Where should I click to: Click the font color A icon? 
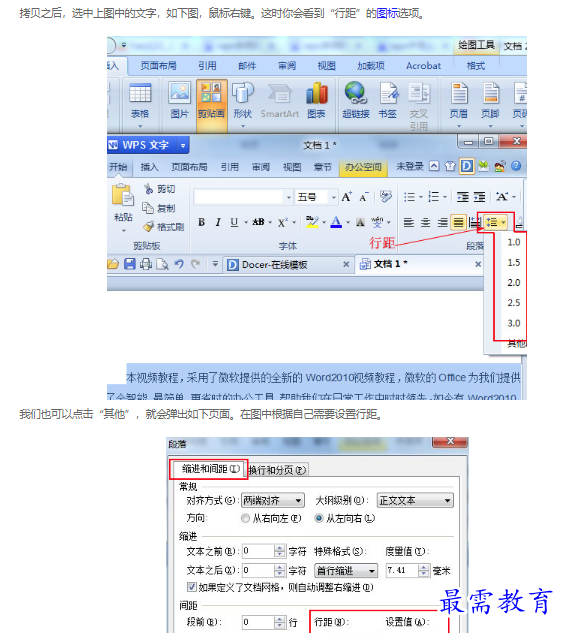click(336, 222)
